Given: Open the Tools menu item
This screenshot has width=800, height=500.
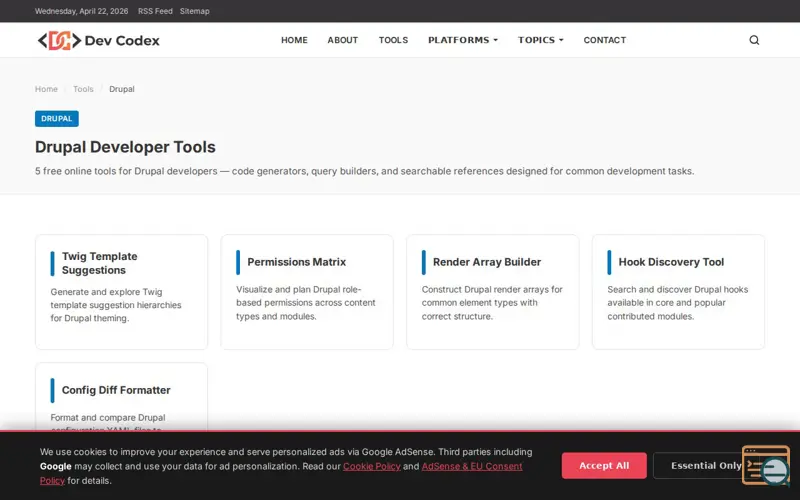Looking at the screenshot, I should click(393, 40).
